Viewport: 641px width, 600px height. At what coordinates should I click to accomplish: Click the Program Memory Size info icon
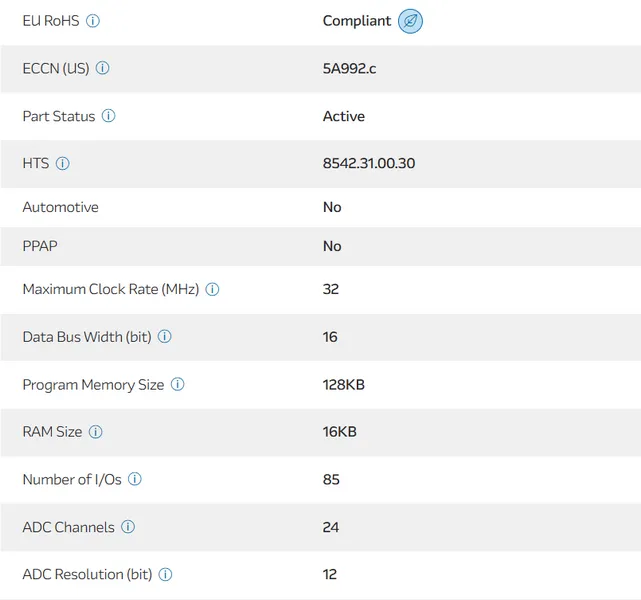tap(177, 384)
